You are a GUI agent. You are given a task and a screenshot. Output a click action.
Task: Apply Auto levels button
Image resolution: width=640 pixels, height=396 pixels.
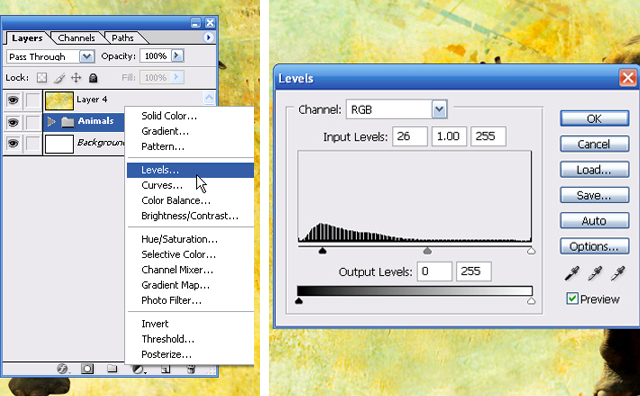(594, 220)
